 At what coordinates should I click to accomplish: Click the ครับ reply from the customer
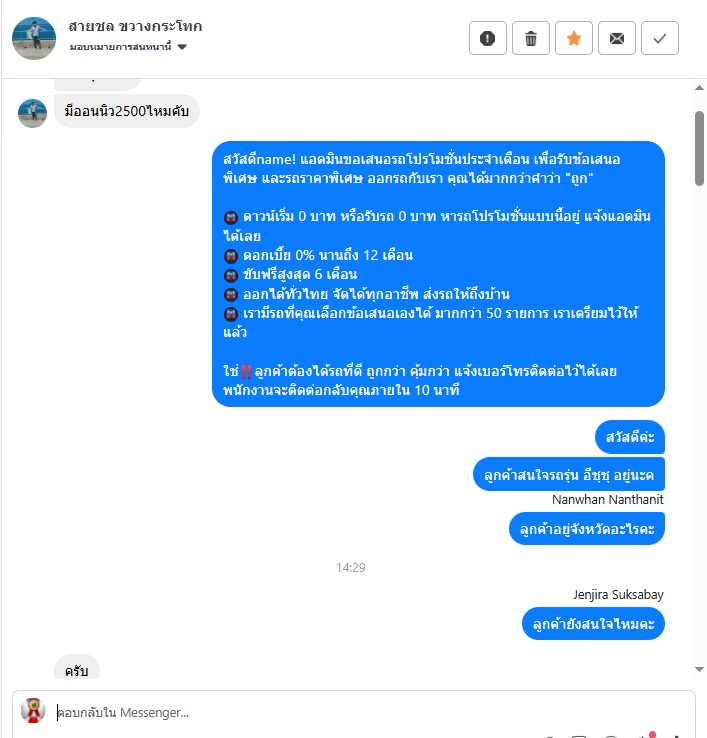click(77, 668)
